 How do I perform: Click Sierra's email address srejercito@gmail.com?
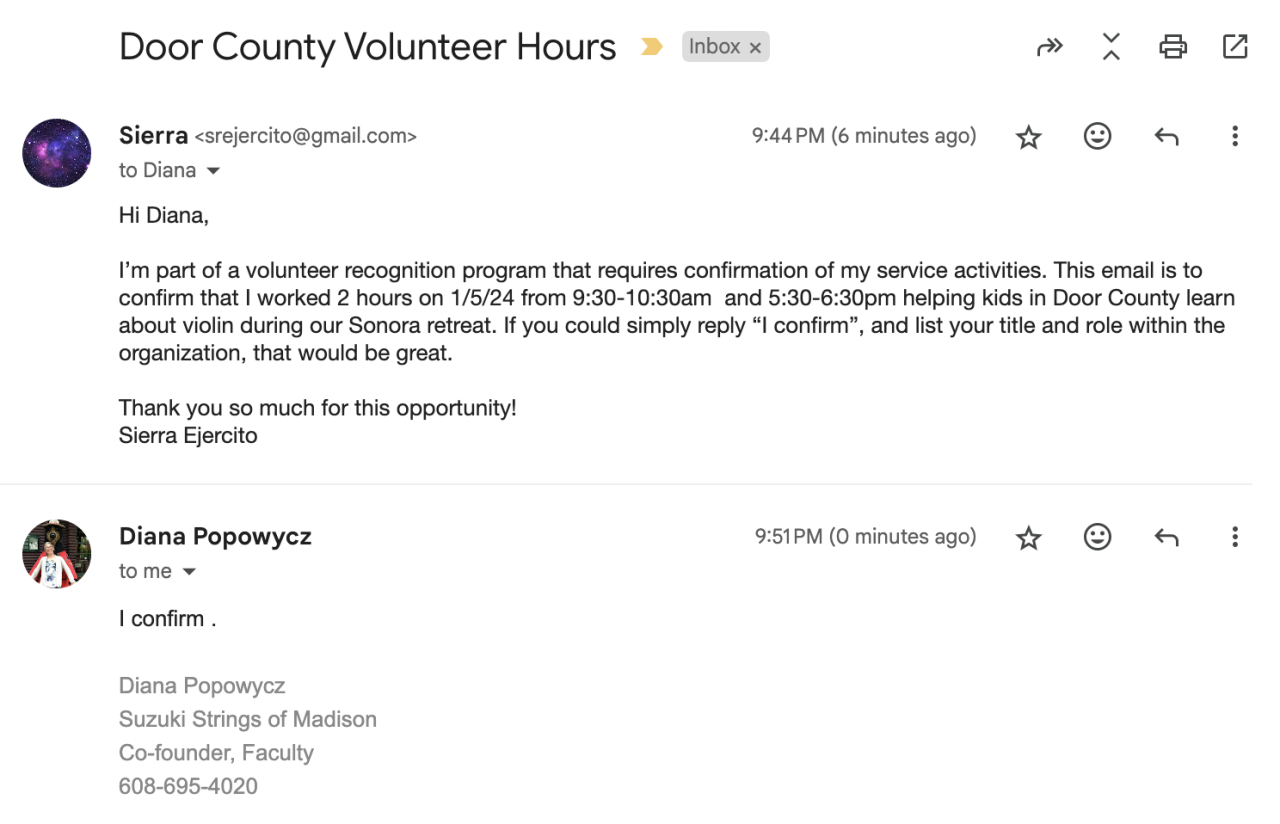coord(305,136)
